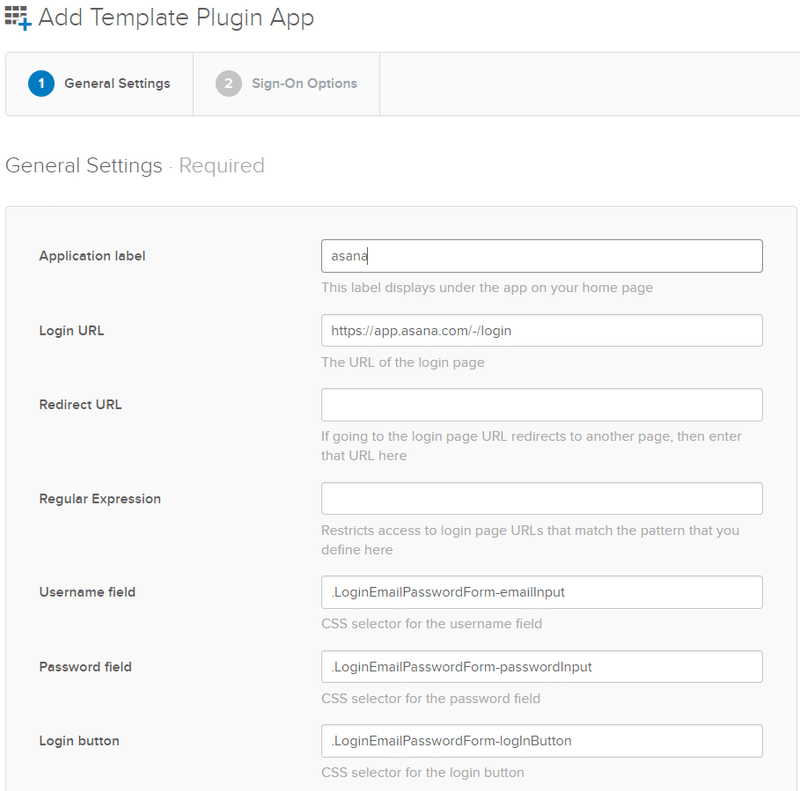Click the Login URL input field
This screenshot has width=800, height=791.
coord(541,331)
